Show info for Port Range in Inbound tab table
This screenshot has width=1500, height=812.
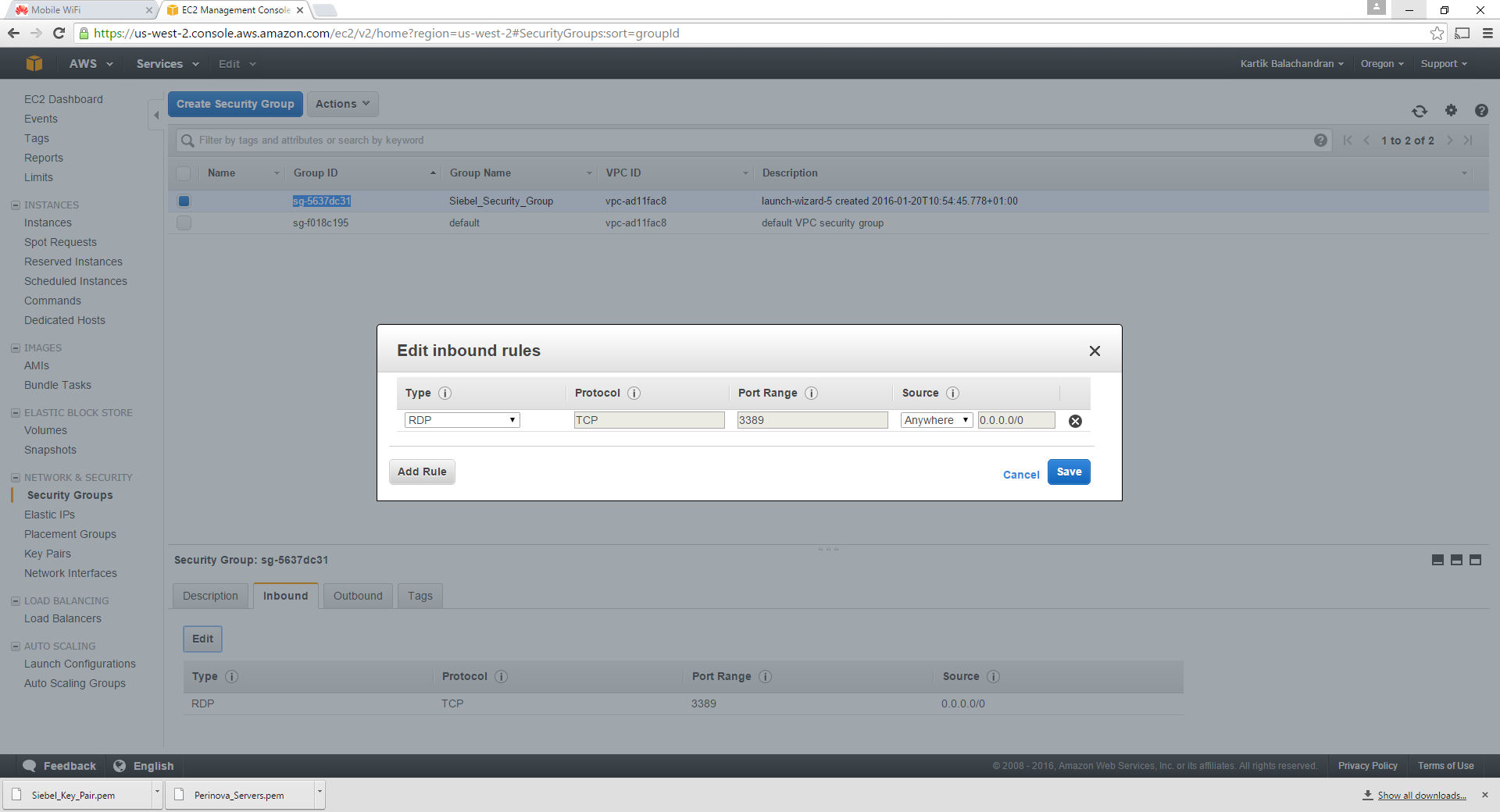click(x=765, y=676)
